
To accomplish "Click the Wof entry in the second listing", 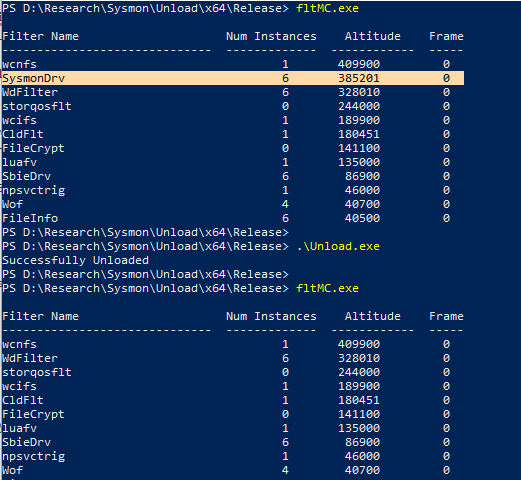I will click(x=13, y=470).
